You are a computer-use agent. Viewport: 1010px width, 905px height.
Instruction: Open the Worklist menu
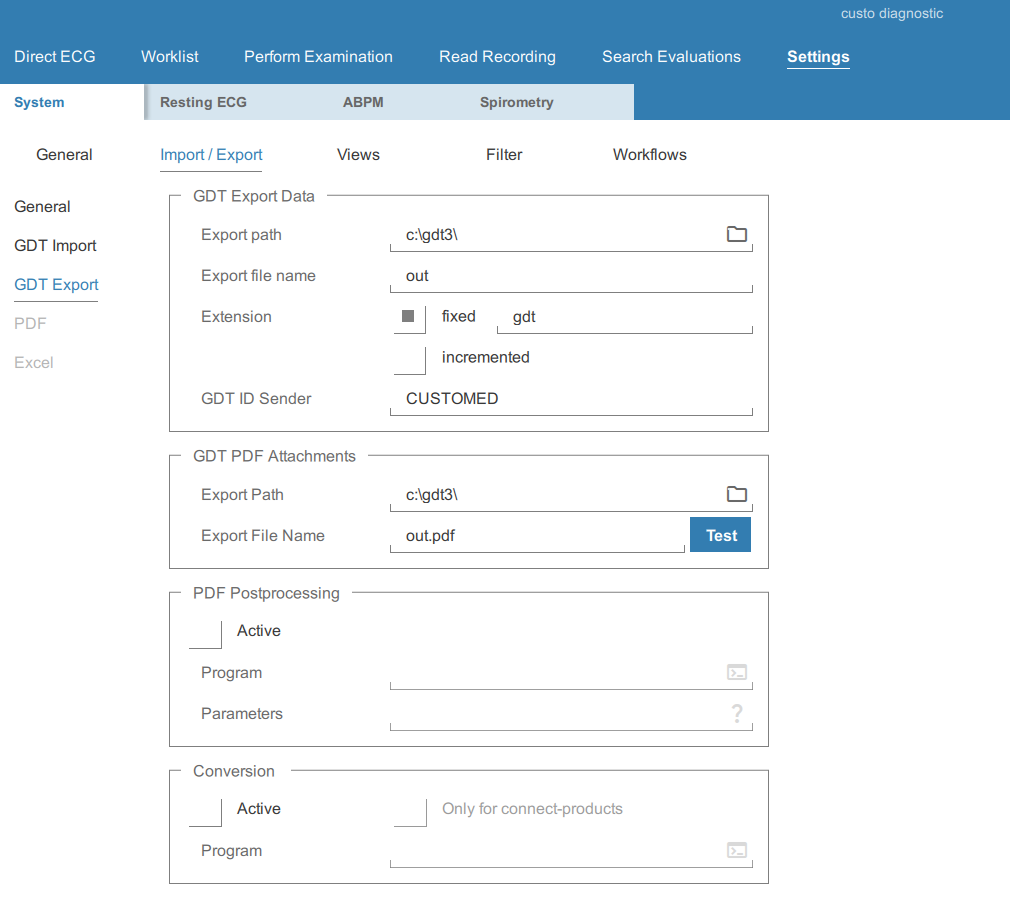point(170,57)
